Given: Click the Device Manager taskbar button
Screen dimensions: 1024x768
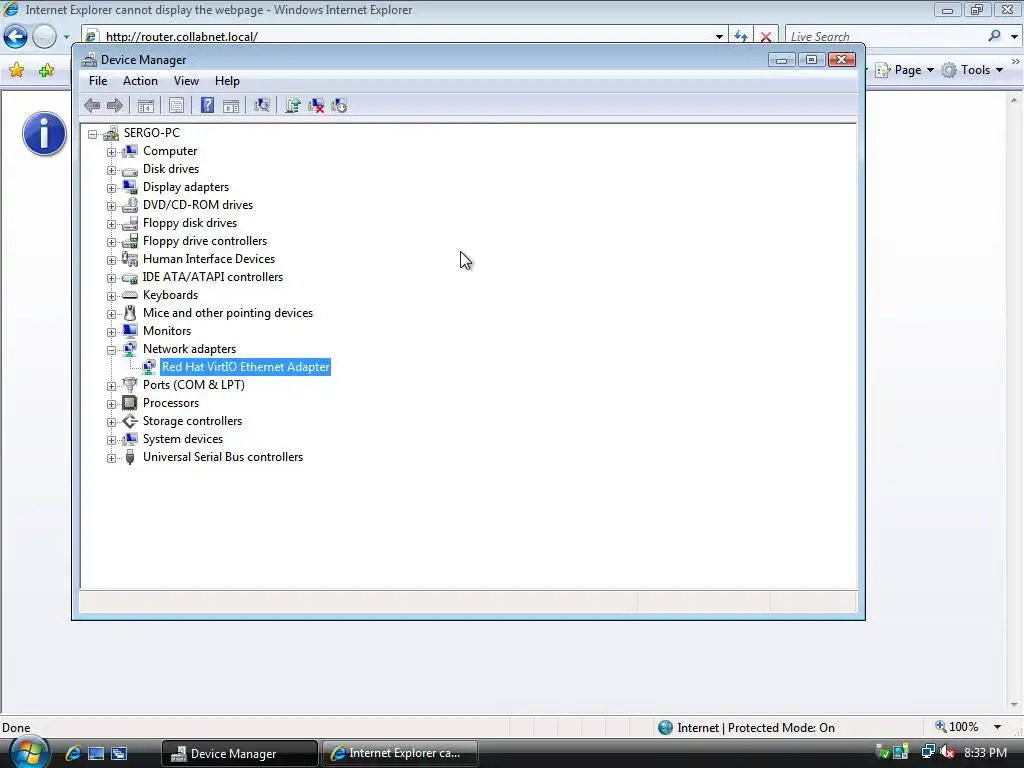Looking at the screenshot, I should pos(240,753).
